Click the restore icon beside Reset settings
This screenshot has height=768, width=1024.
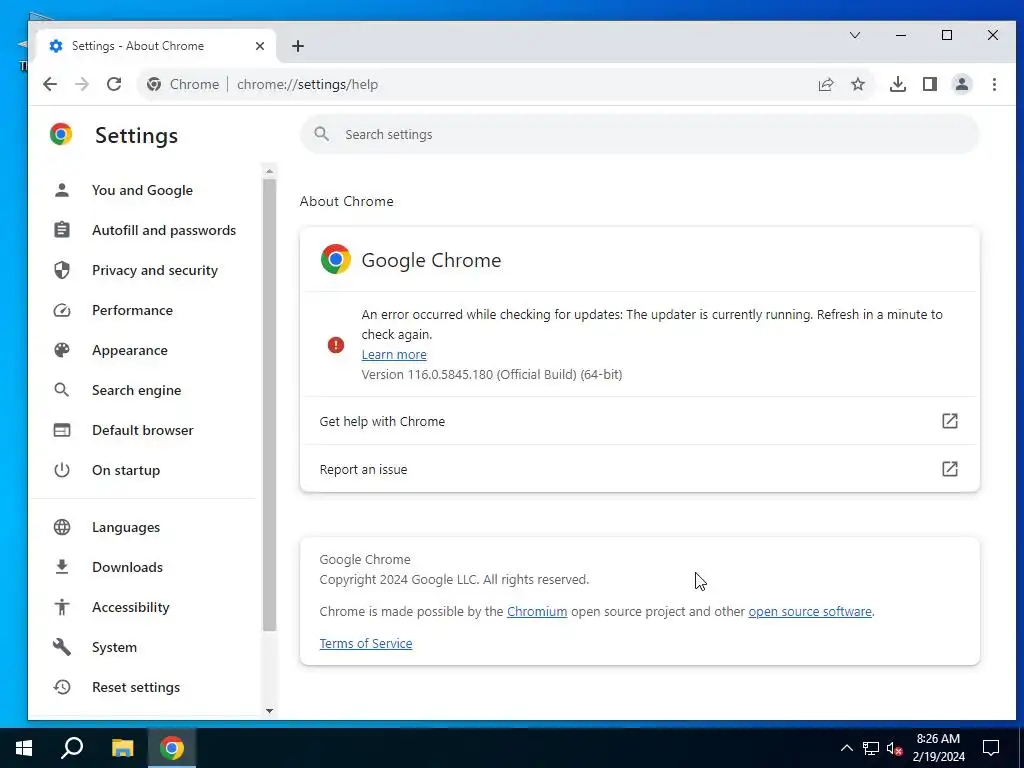point(62,687)
